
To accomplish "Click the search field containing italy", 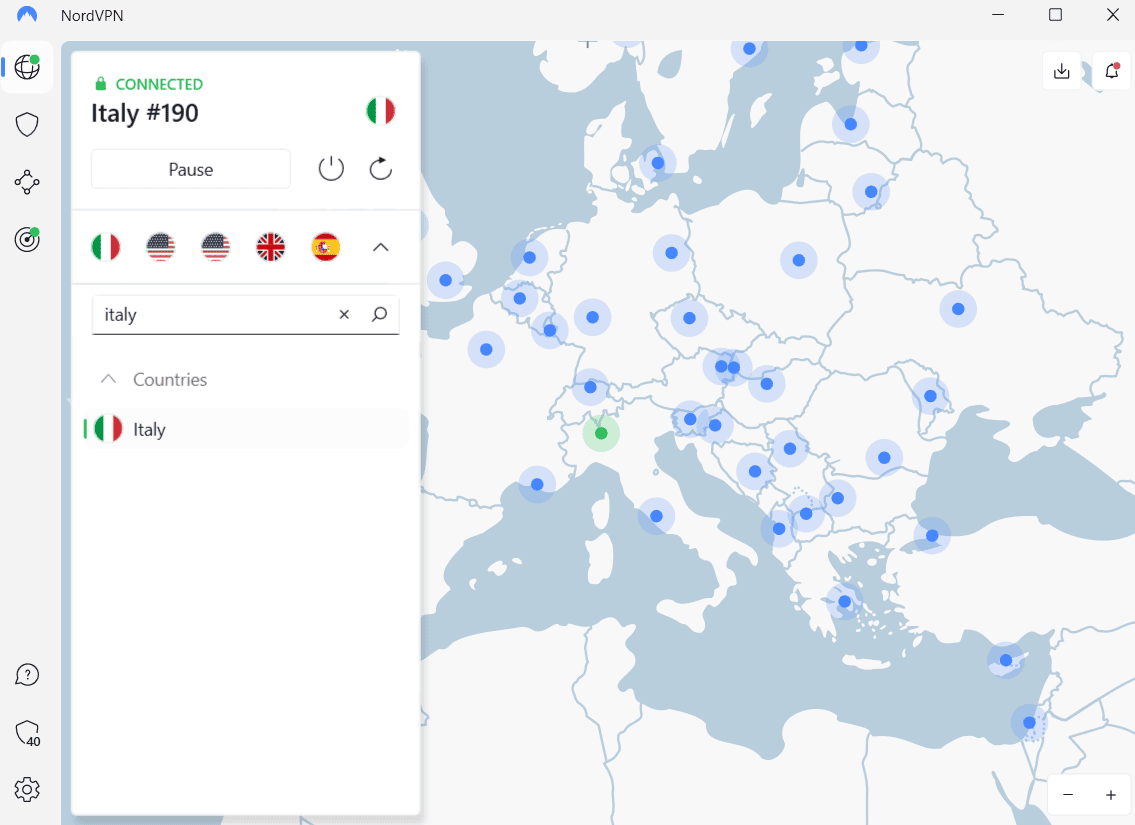I will pyautogui.click(x=246, y=314).
